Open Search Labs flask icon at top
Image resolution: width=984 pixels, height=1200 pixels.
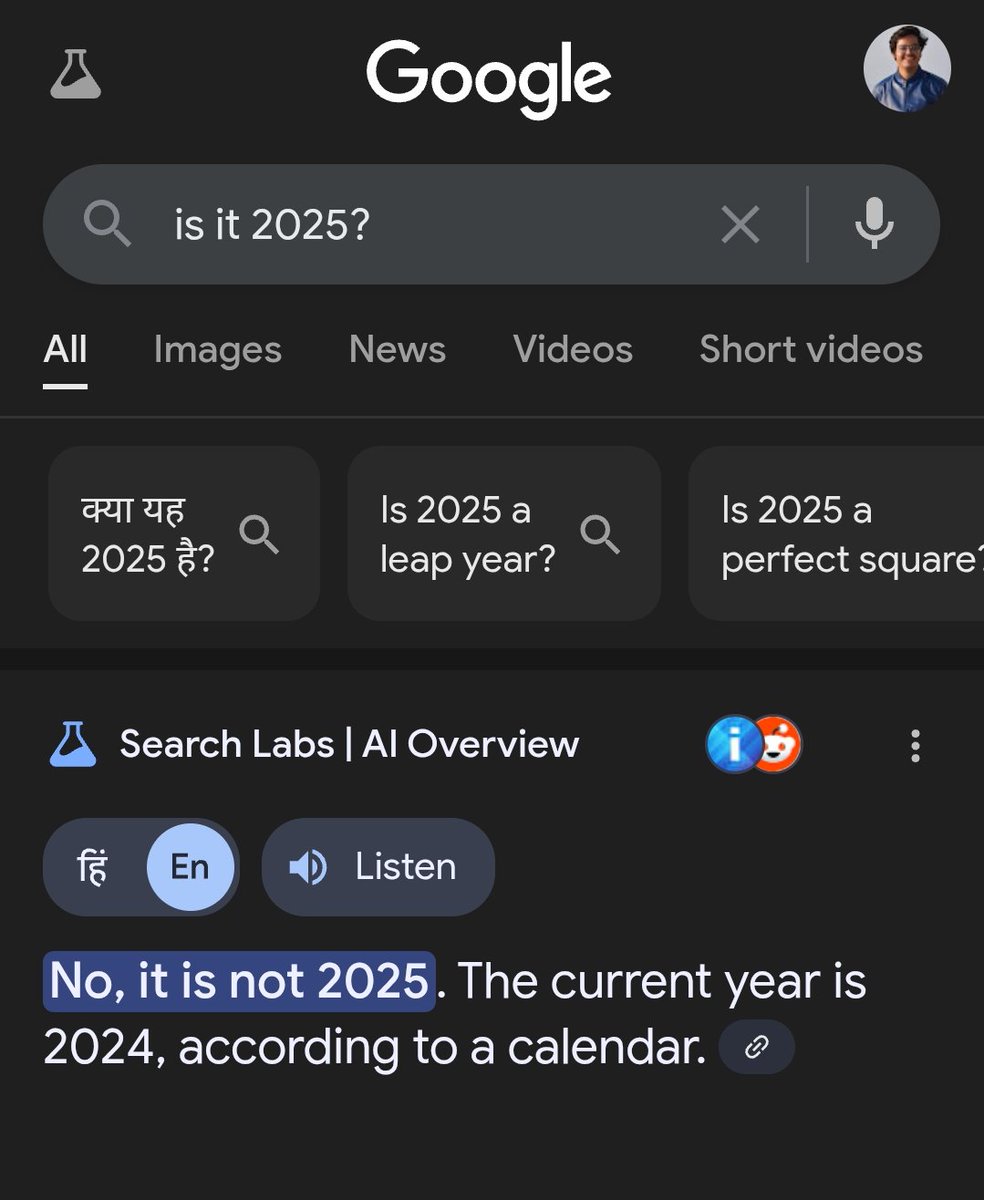76,73
